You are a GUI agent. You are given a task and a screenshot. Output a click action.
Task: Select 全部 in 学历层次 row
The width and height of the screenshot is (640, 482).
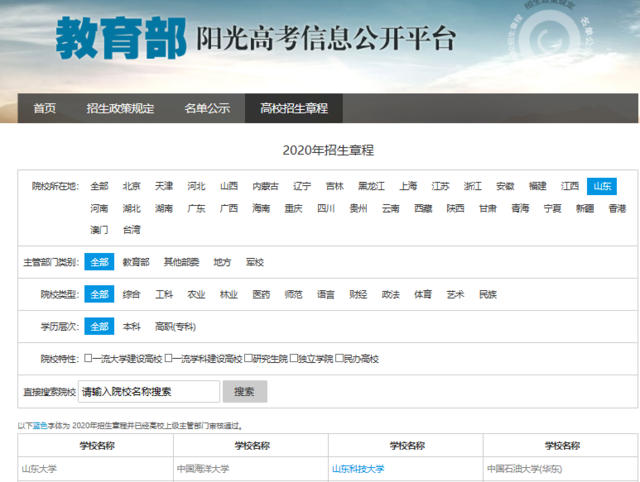pyautogui.click(x=99, y=327)
